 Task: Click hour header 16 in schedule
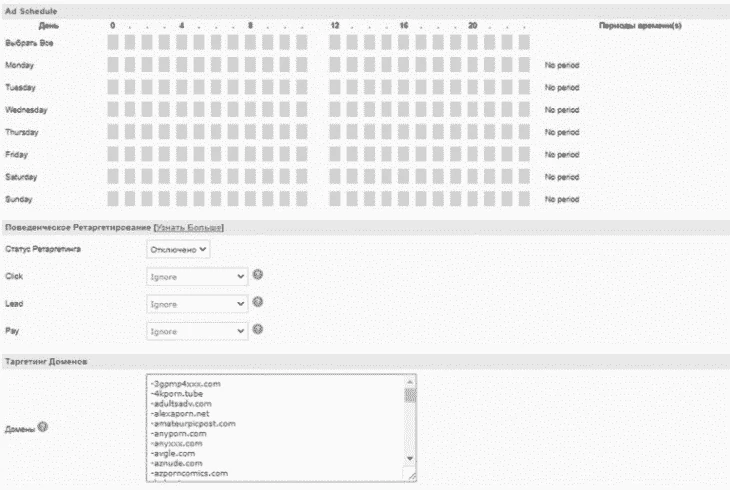[x=404, y=26]
